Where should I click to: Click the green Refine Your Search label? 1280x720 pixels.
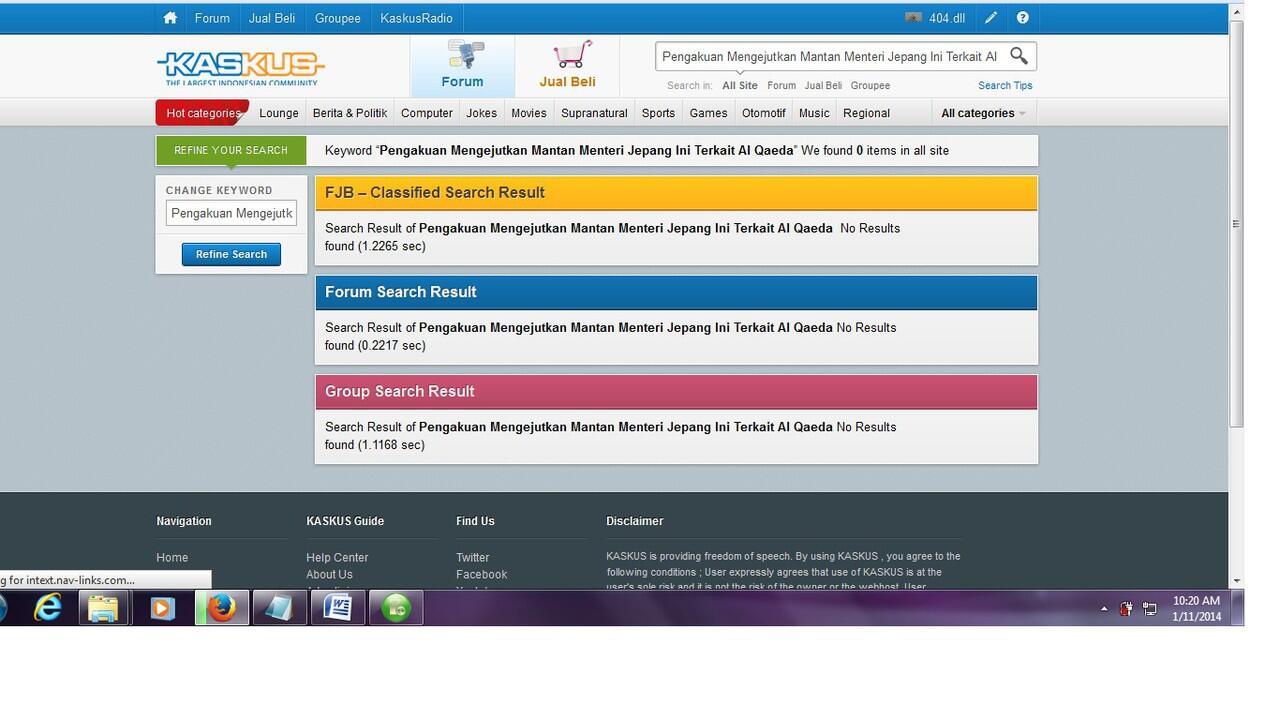pos(230,150)
